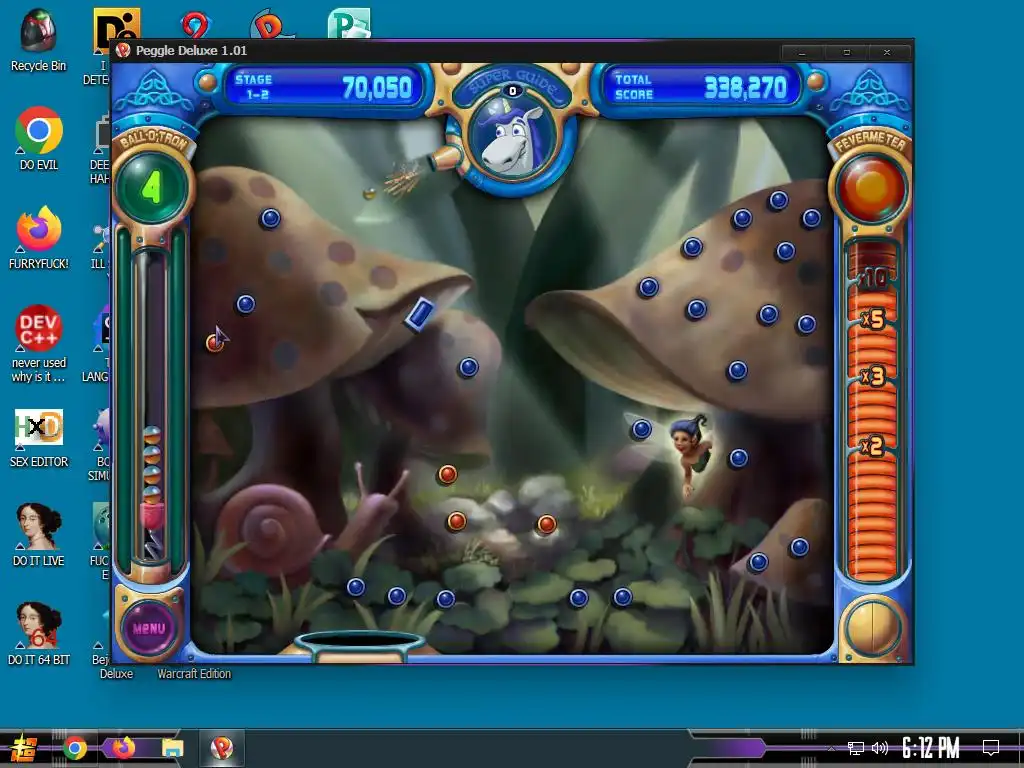Show hidden tray icons chevron
1024x768 pixels.
point(831,748)
